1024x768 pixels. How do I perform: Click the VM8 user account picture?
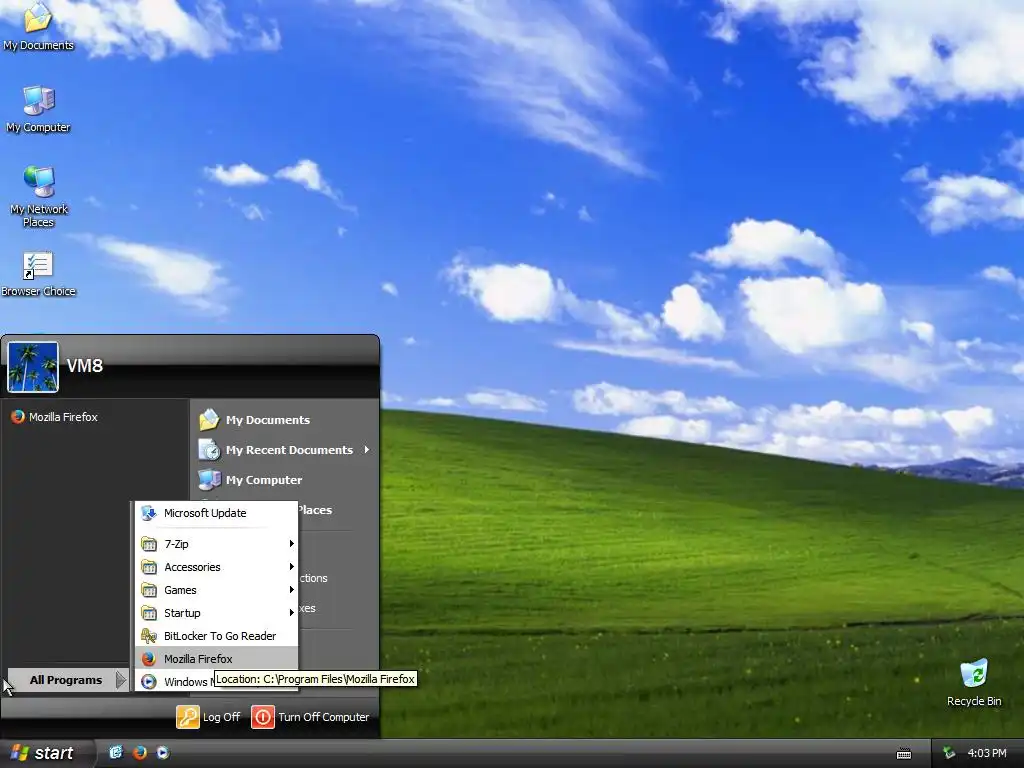click(x=33, y=367)
